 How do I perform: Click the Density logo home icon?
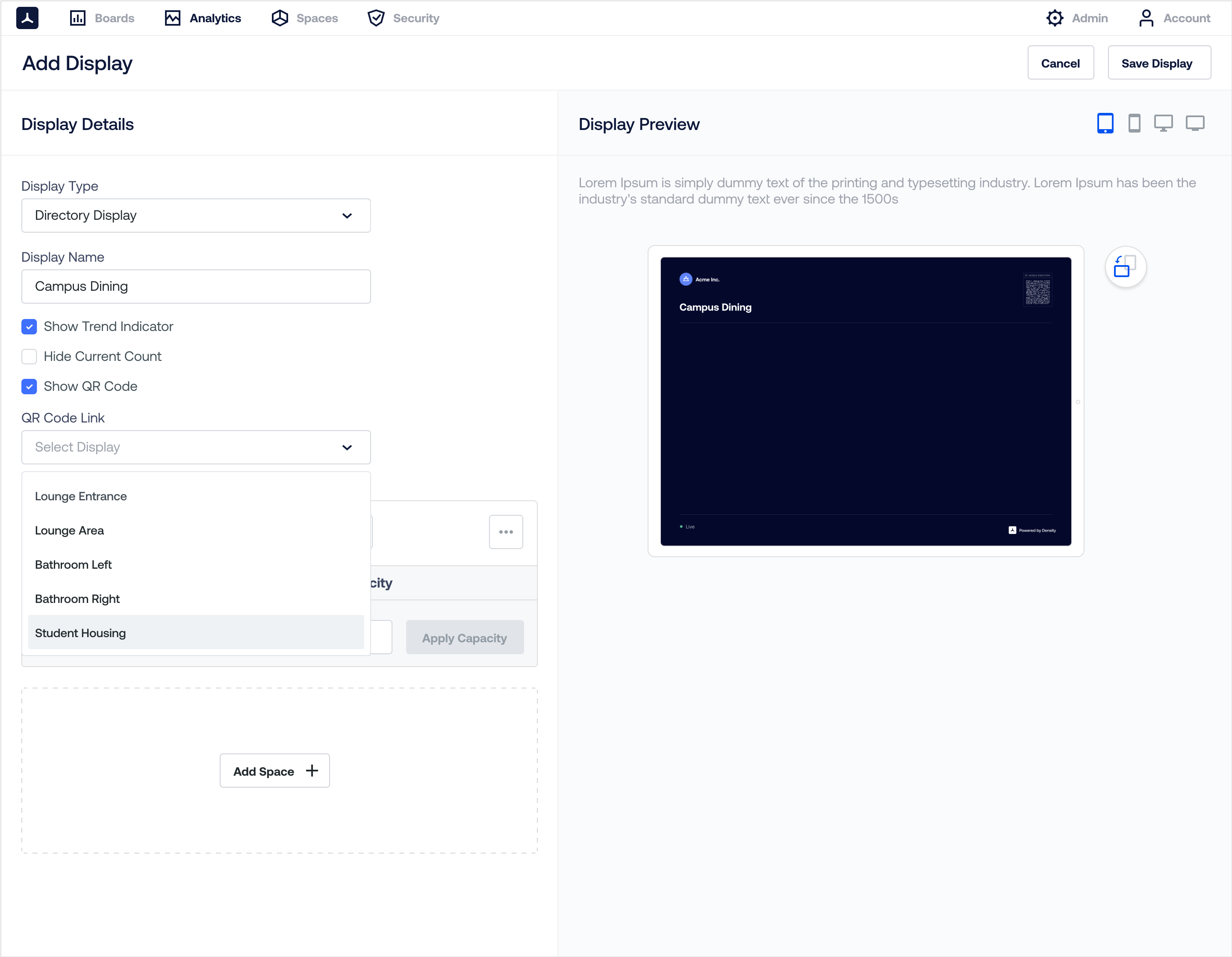point(27,18)
